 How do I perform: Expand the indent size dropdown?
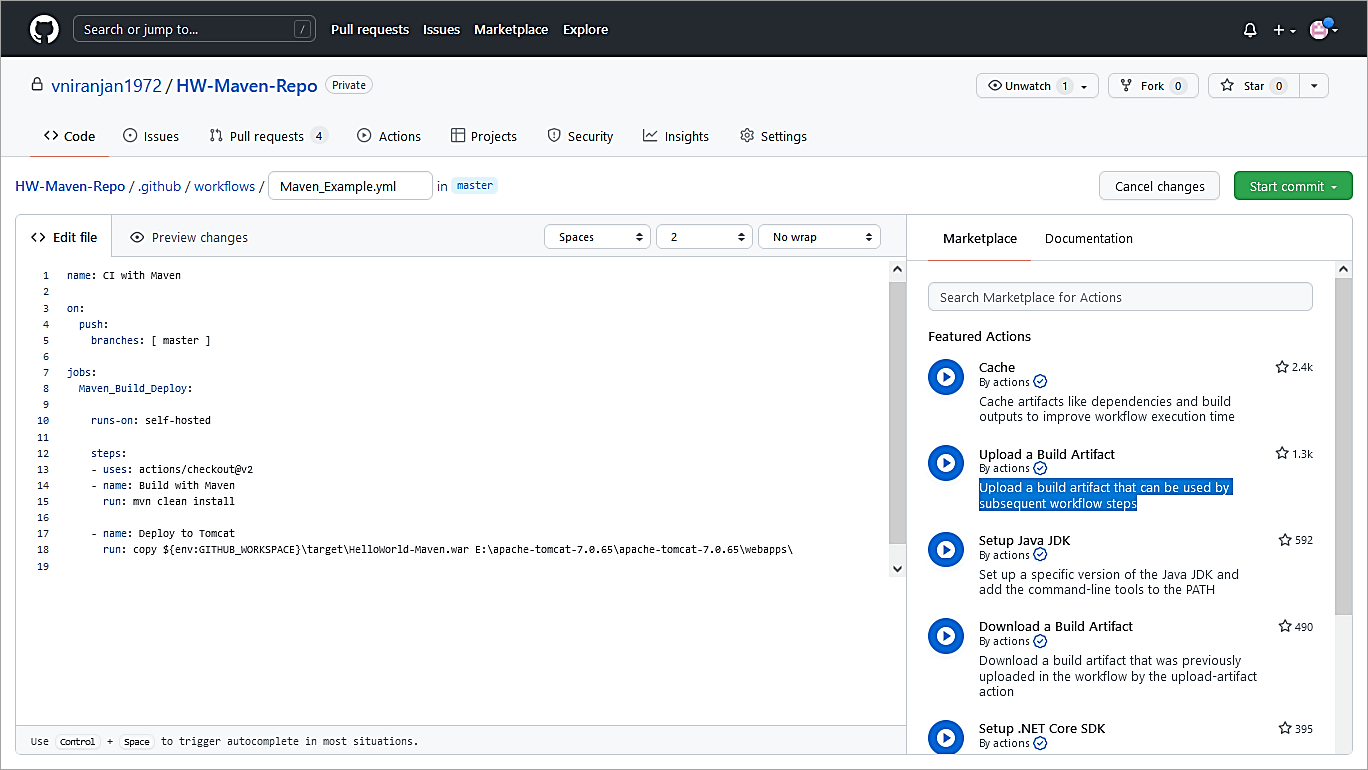704,237
